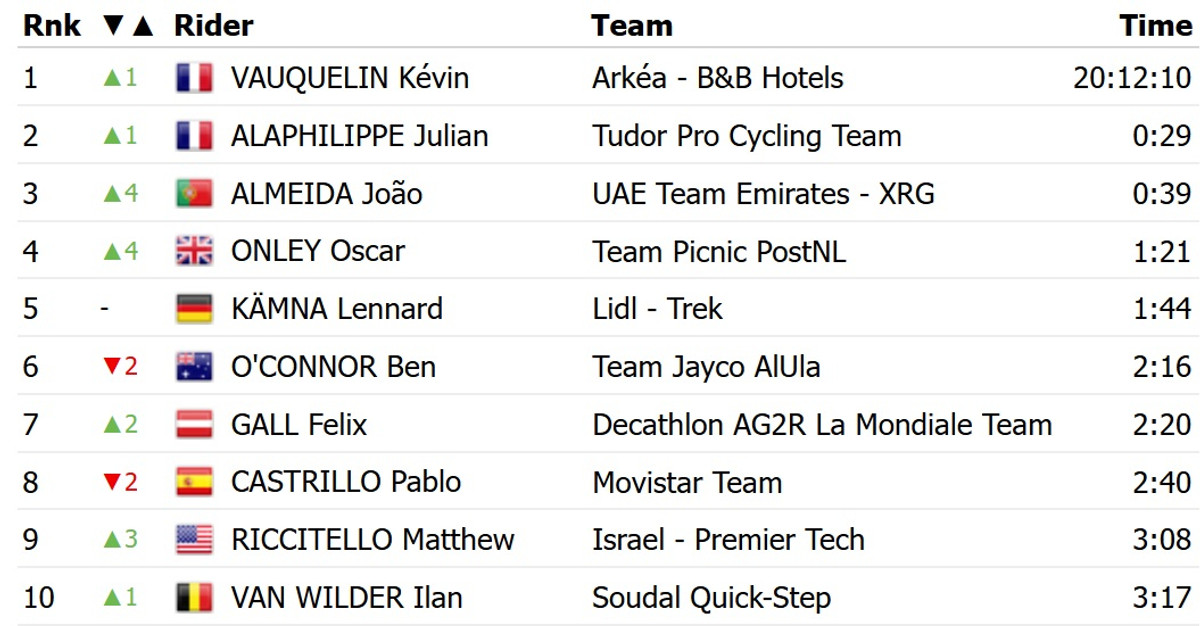Click the Team column header

[x=631, y=26]
